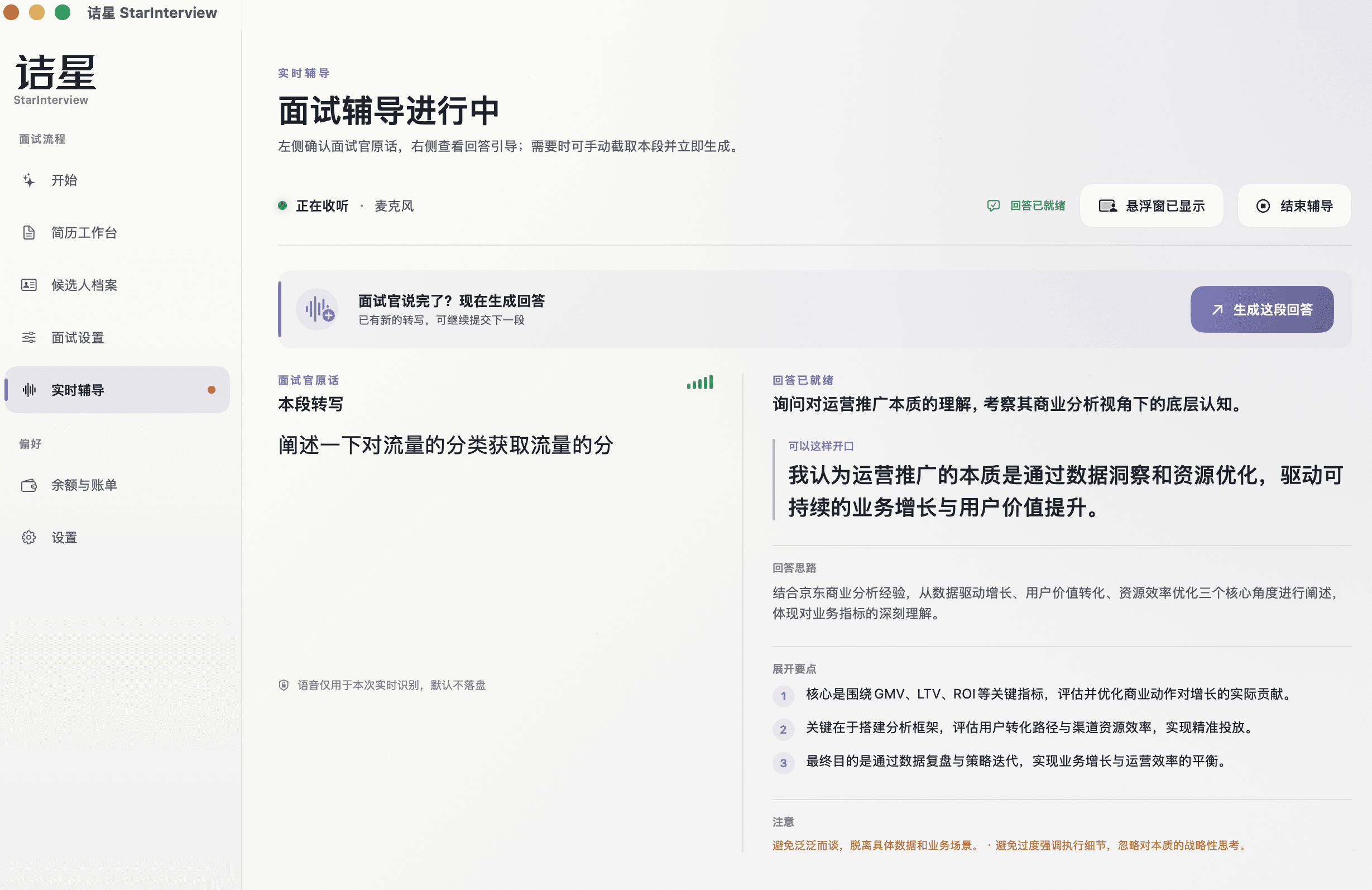Click the number 1 badge
The image size is (1372, 890).
pos(784,696)
